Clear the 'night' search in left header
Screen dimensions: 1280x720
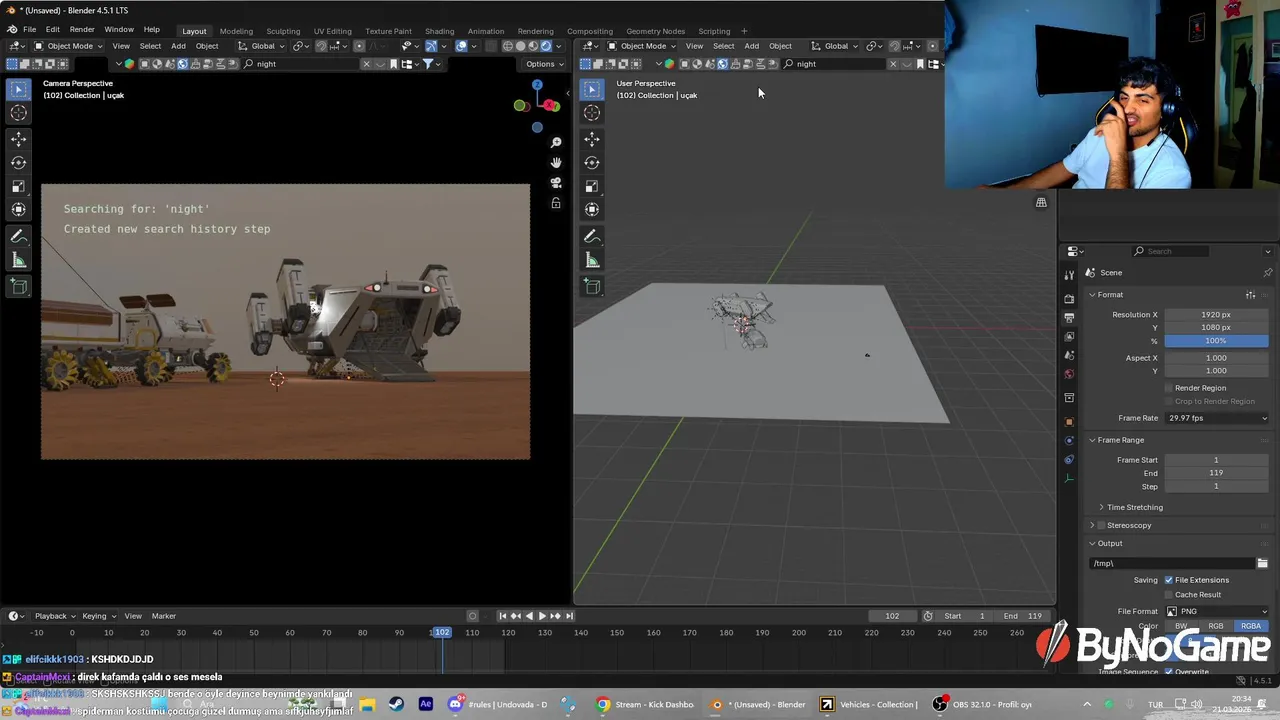tap(366, 64)
